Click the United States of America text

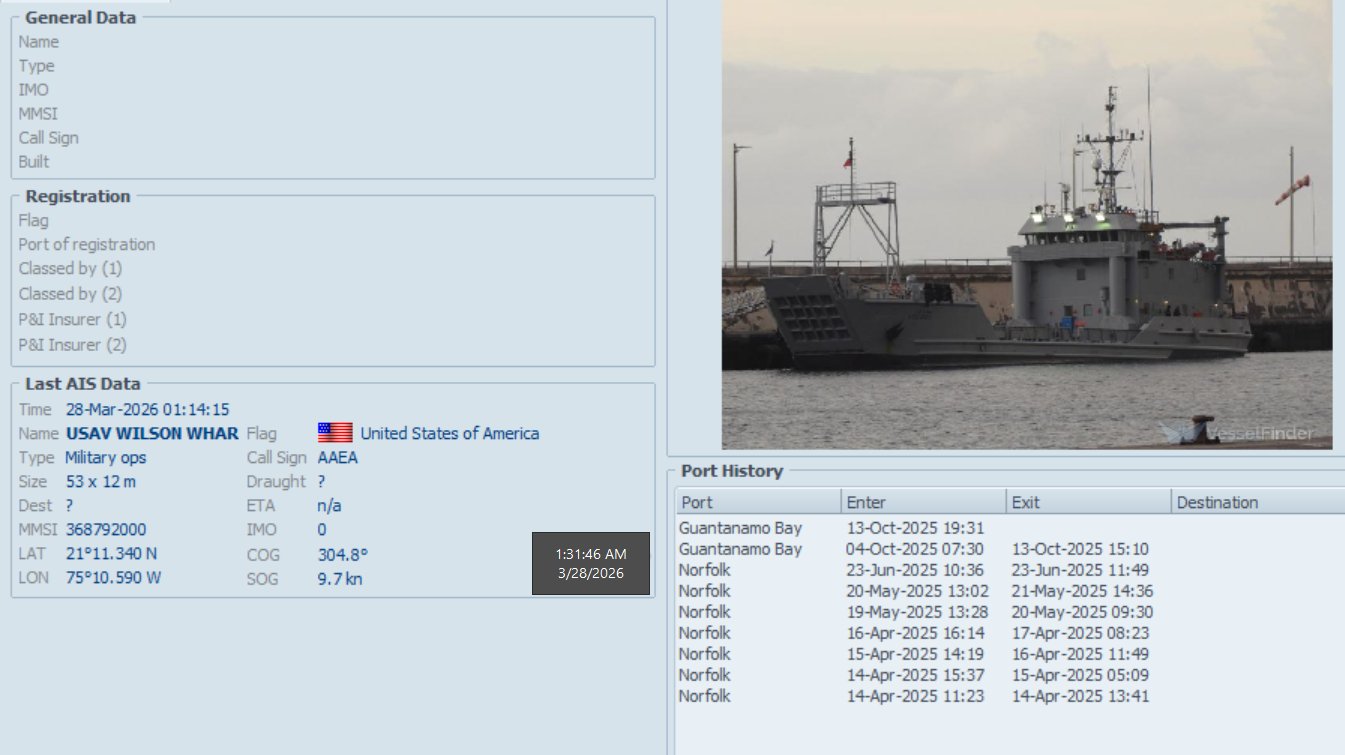(449, 433)
